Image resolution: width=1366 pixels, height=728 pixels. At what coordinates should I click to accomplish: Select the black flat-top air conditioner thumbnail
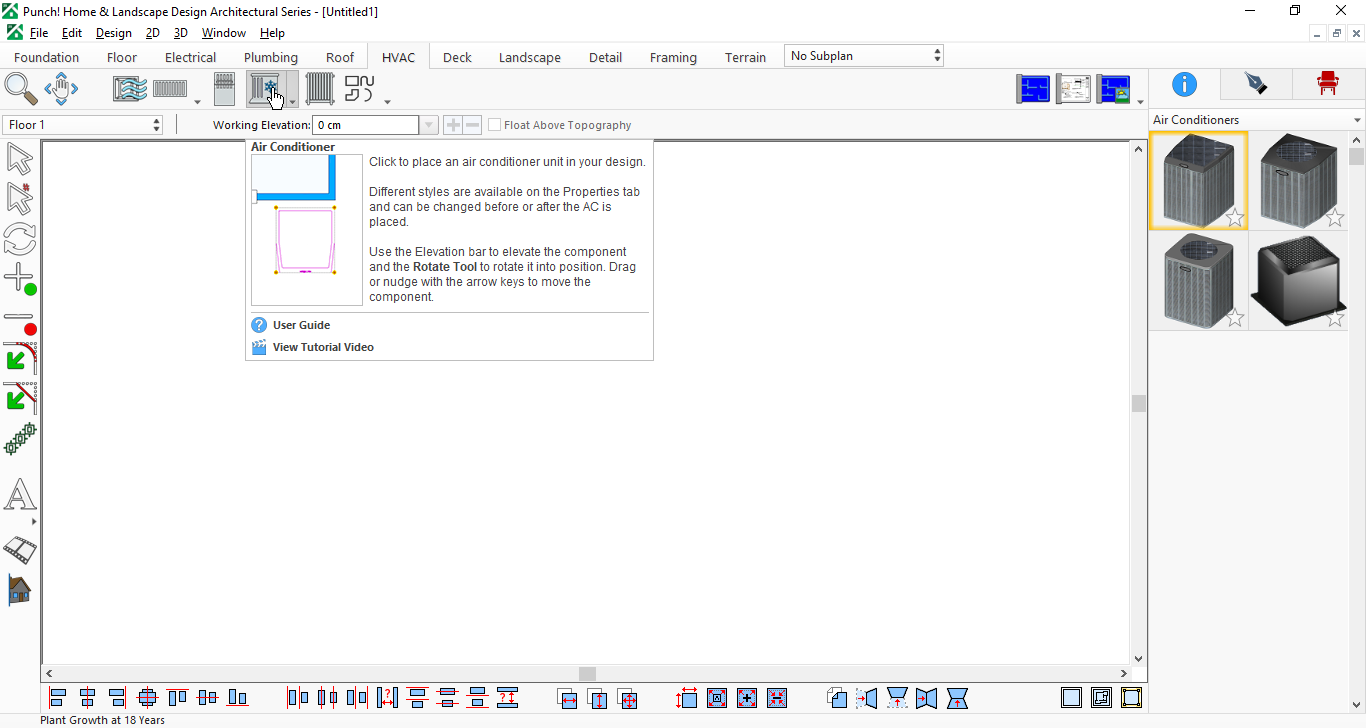[1298, 281]
